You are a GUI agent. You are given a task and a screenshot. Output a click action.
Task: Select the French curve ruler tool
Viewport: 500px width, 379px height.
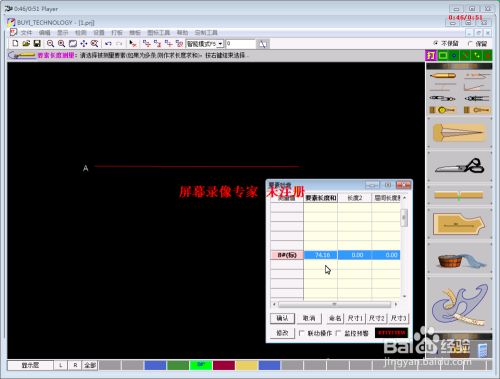459,305
